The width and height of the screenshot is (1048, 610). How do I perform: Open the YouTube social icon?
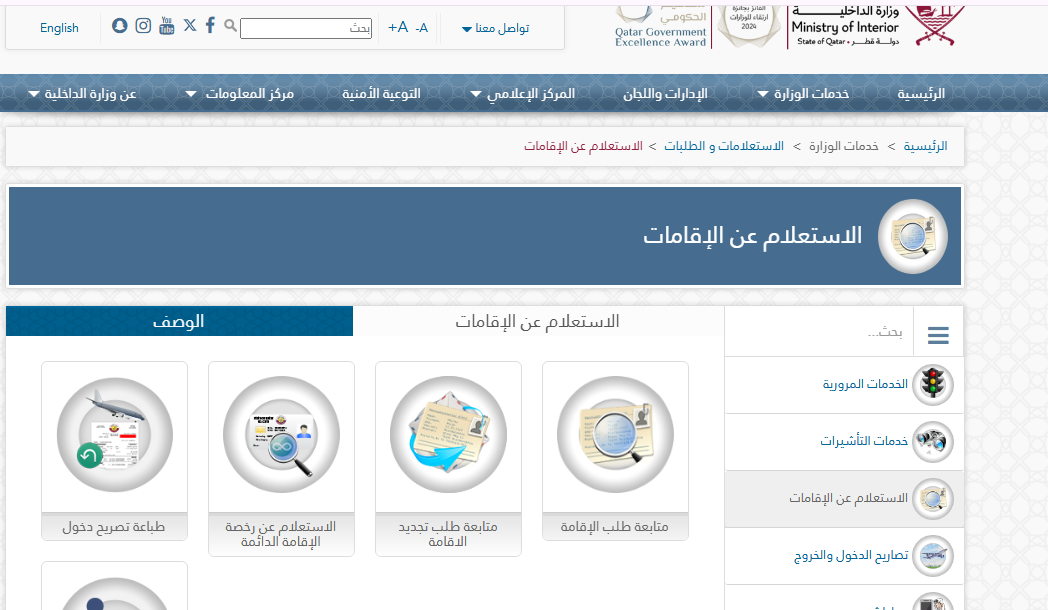(166, 25)
